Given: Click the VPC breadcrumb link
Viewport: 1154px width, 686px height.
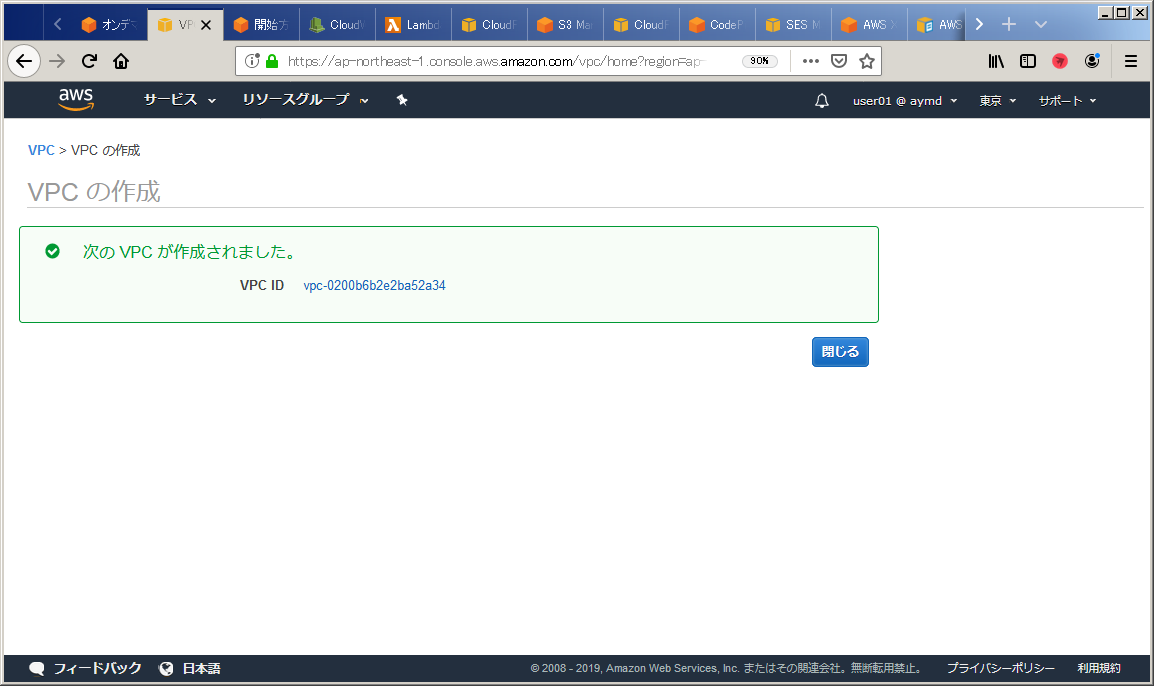Looking at the screenshot, I should [41, 150].
